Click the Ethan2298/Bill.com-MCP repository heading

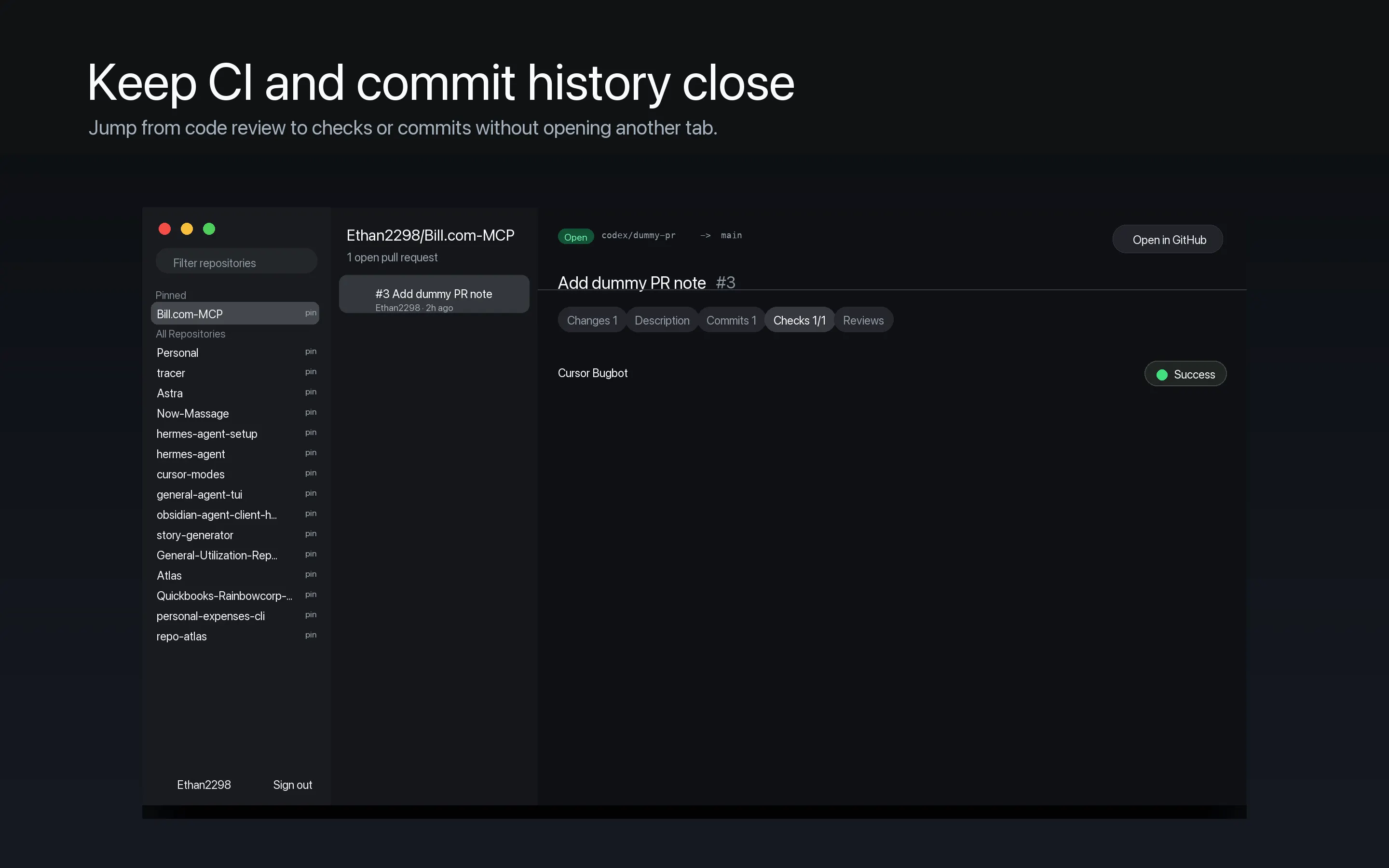[431, 235]
